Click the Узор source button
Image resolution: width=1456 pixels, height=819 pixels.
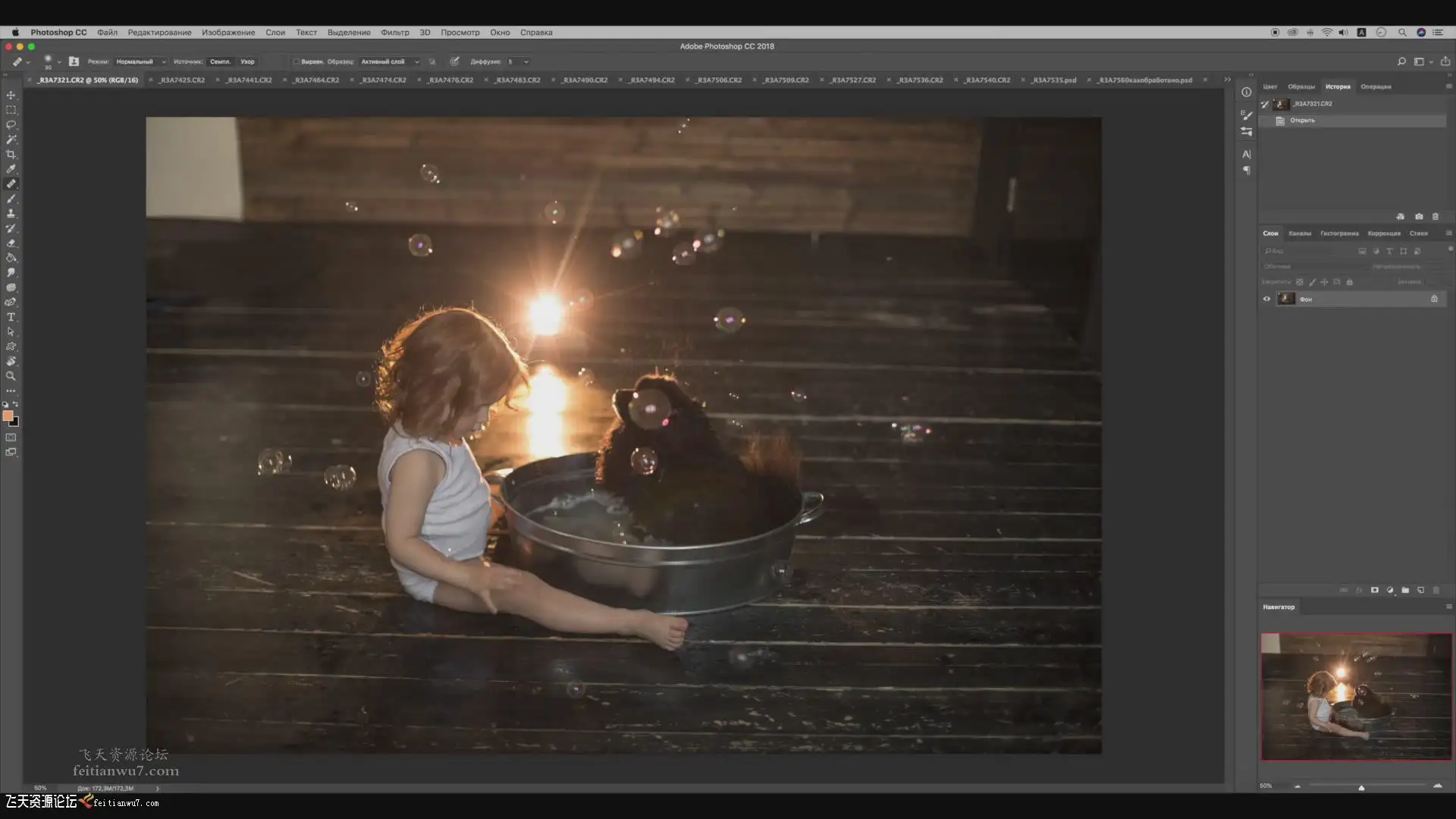point(247,61)
